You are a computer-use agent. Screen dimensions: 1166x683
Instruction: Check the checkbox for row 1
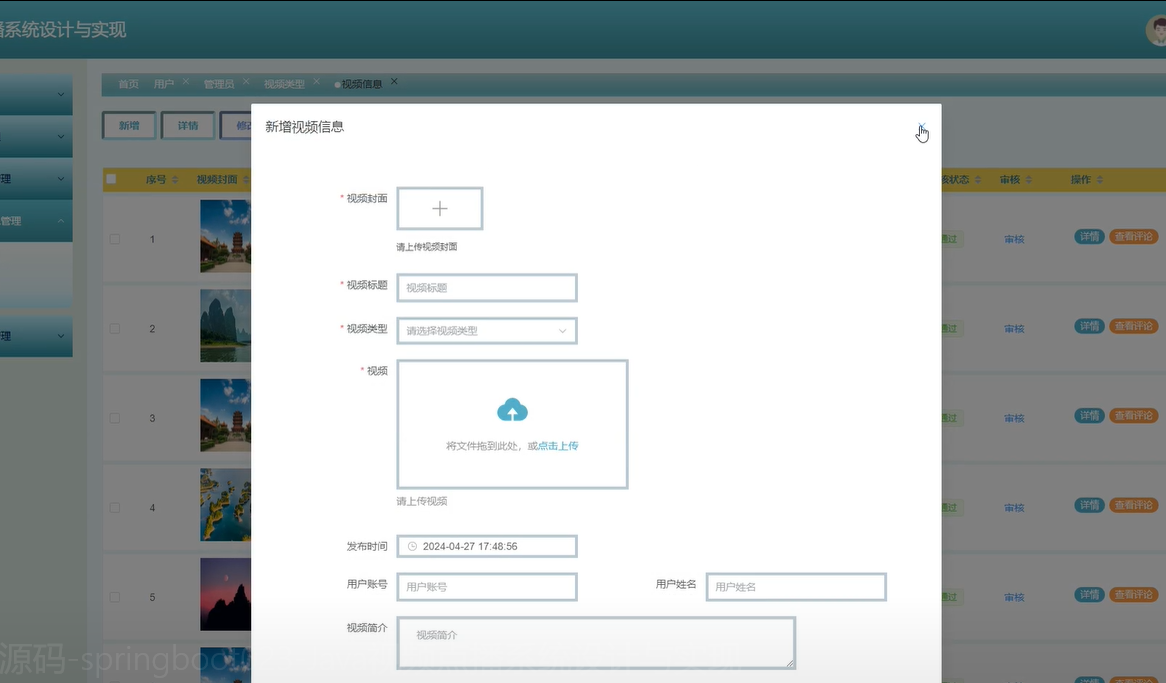(x=115, y=239)
